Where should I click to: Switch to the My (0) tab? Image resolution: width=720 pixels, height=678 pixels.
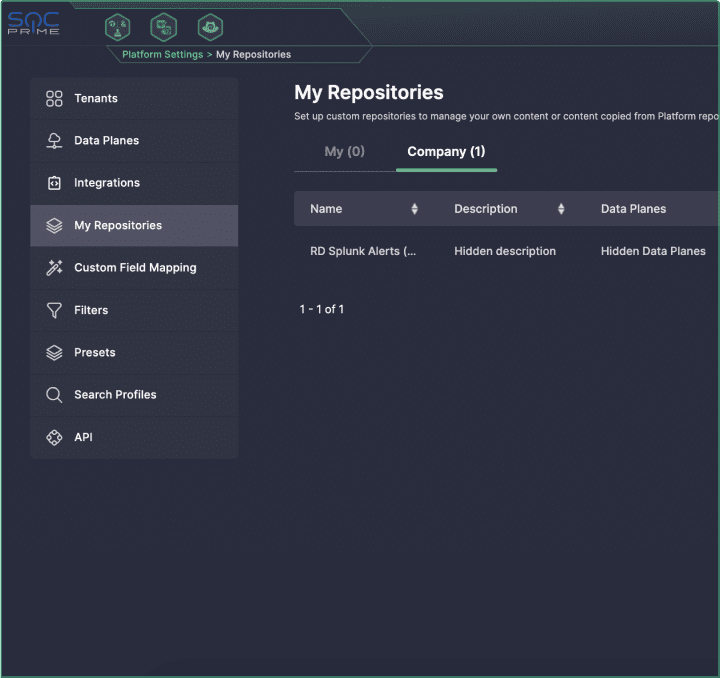coord(344,152)
